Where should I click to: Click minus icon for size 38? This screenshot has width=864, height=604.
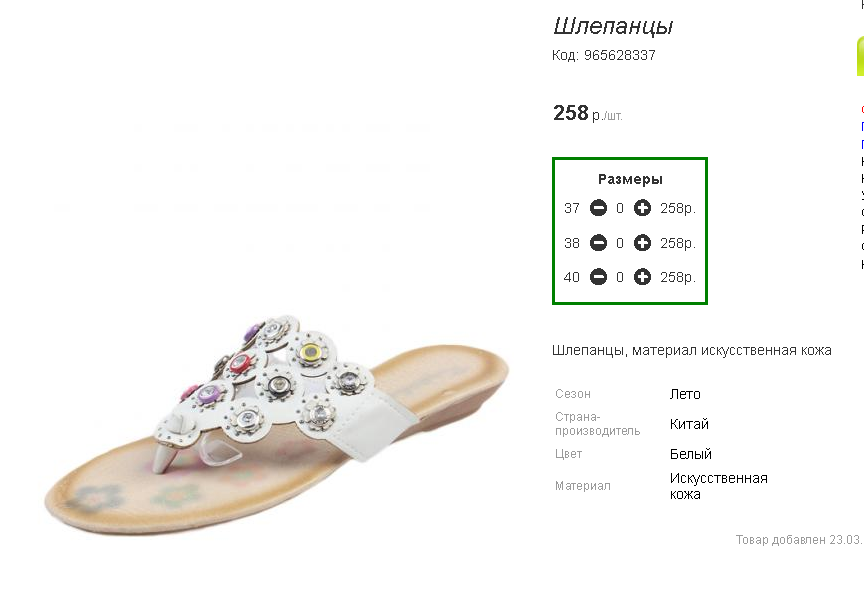[x=598, y=243]
